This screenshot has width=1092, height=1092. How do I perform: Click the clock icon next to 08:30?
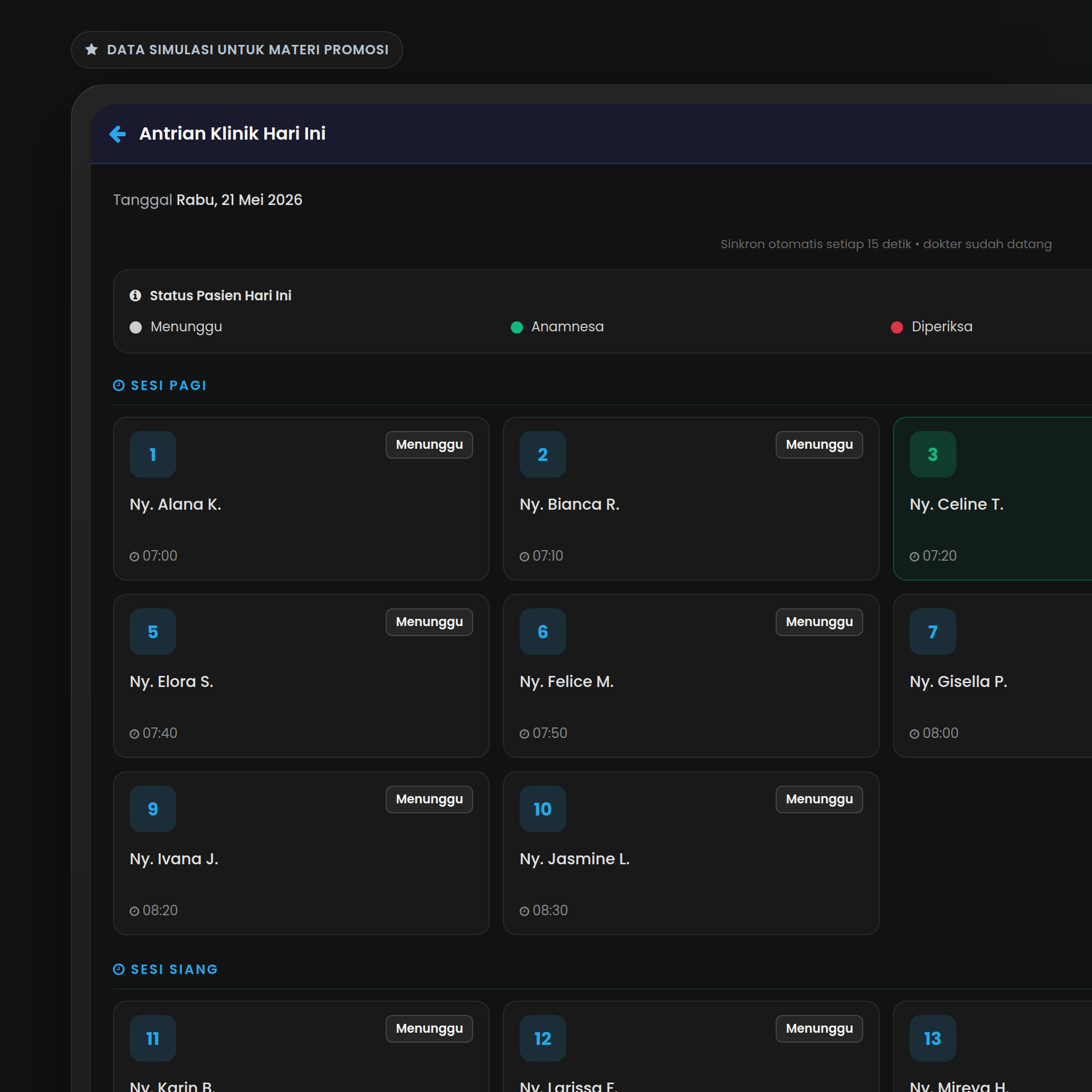pyautogui.click(x=524, y=911)
